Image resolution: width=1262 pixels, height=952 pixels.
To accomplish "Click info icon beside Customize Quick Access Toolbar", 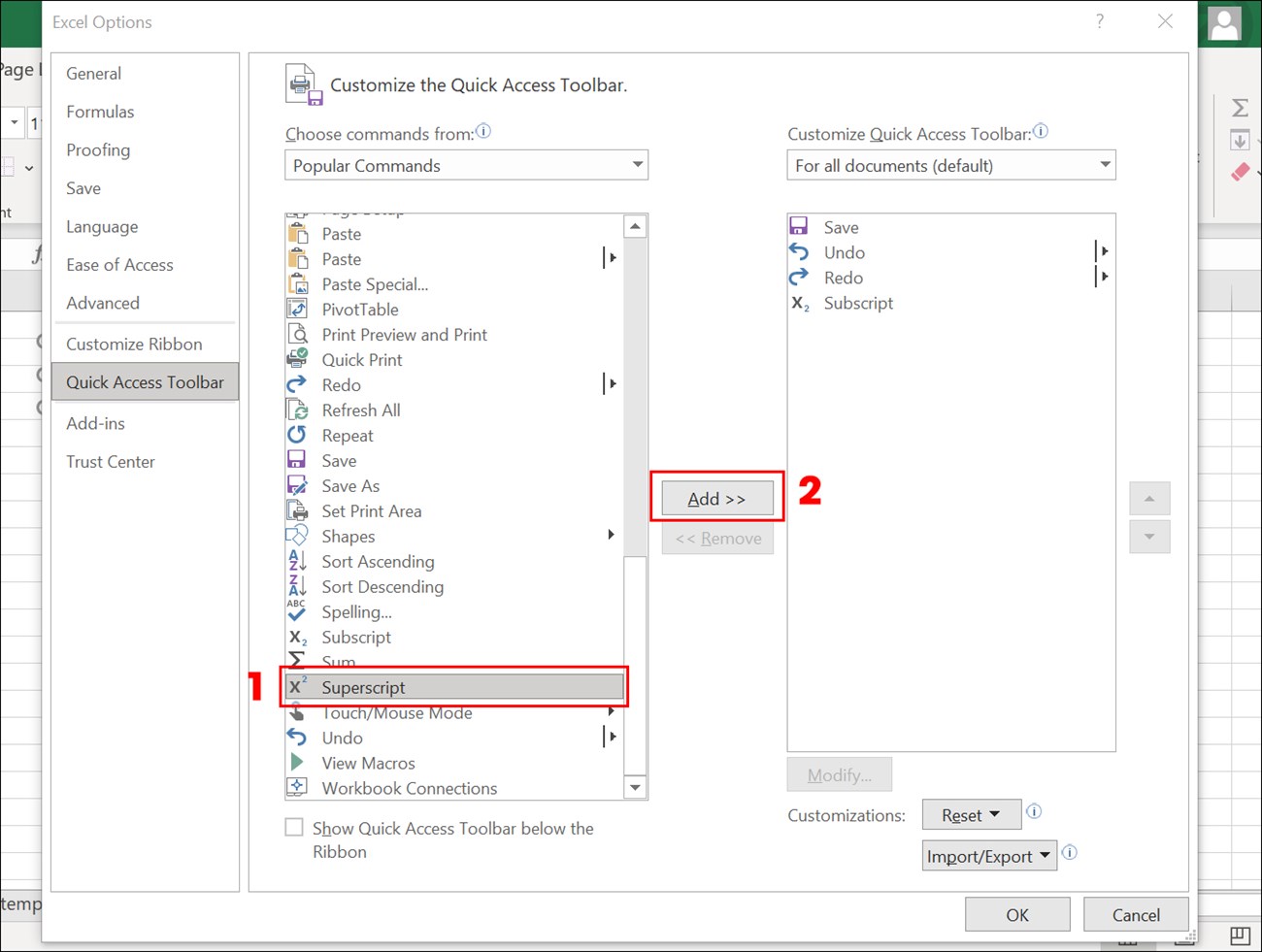I will pyautogui.click(x=1041, y=131).
